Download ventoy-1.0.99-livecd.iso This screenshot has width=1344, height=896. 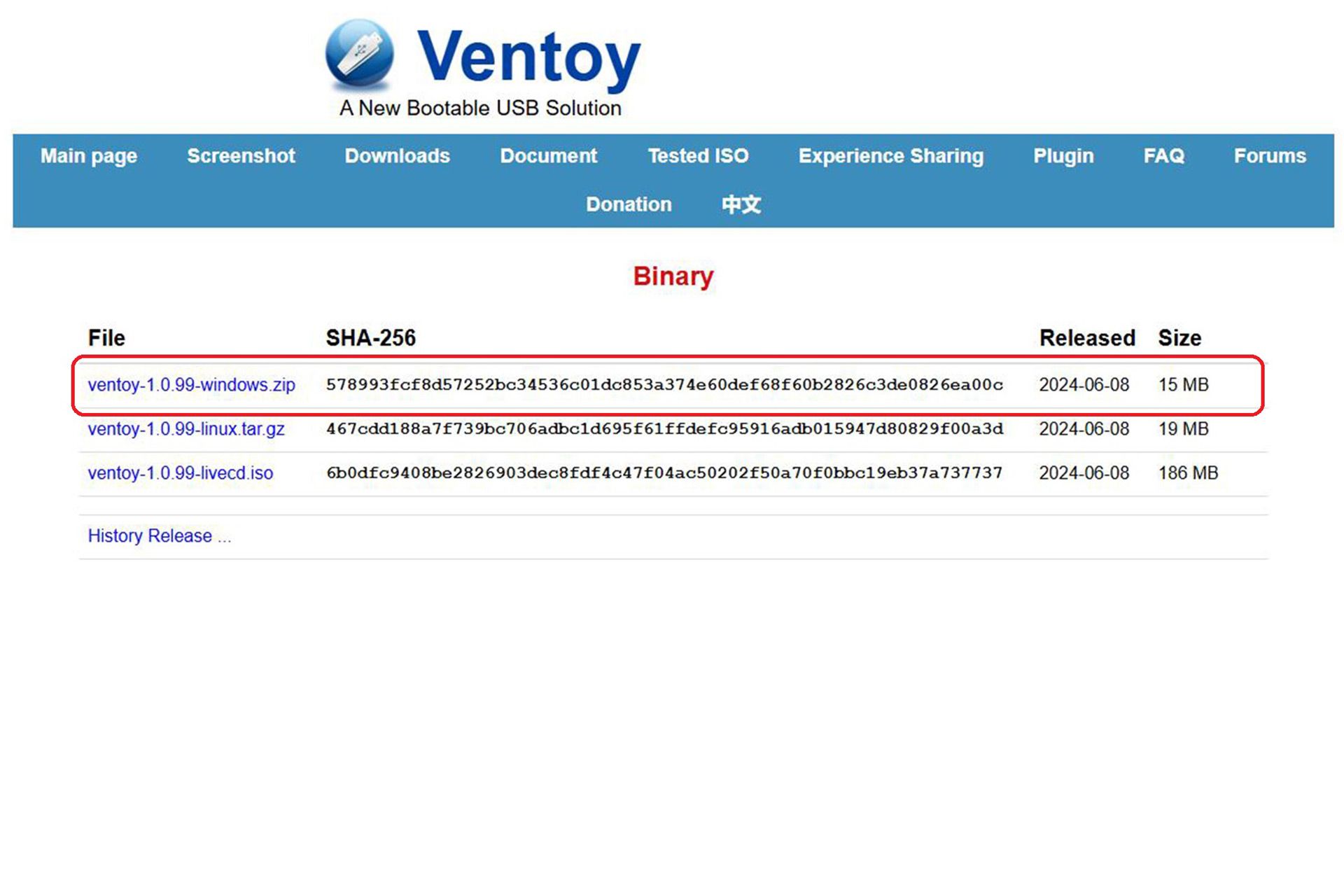[181, 473]
